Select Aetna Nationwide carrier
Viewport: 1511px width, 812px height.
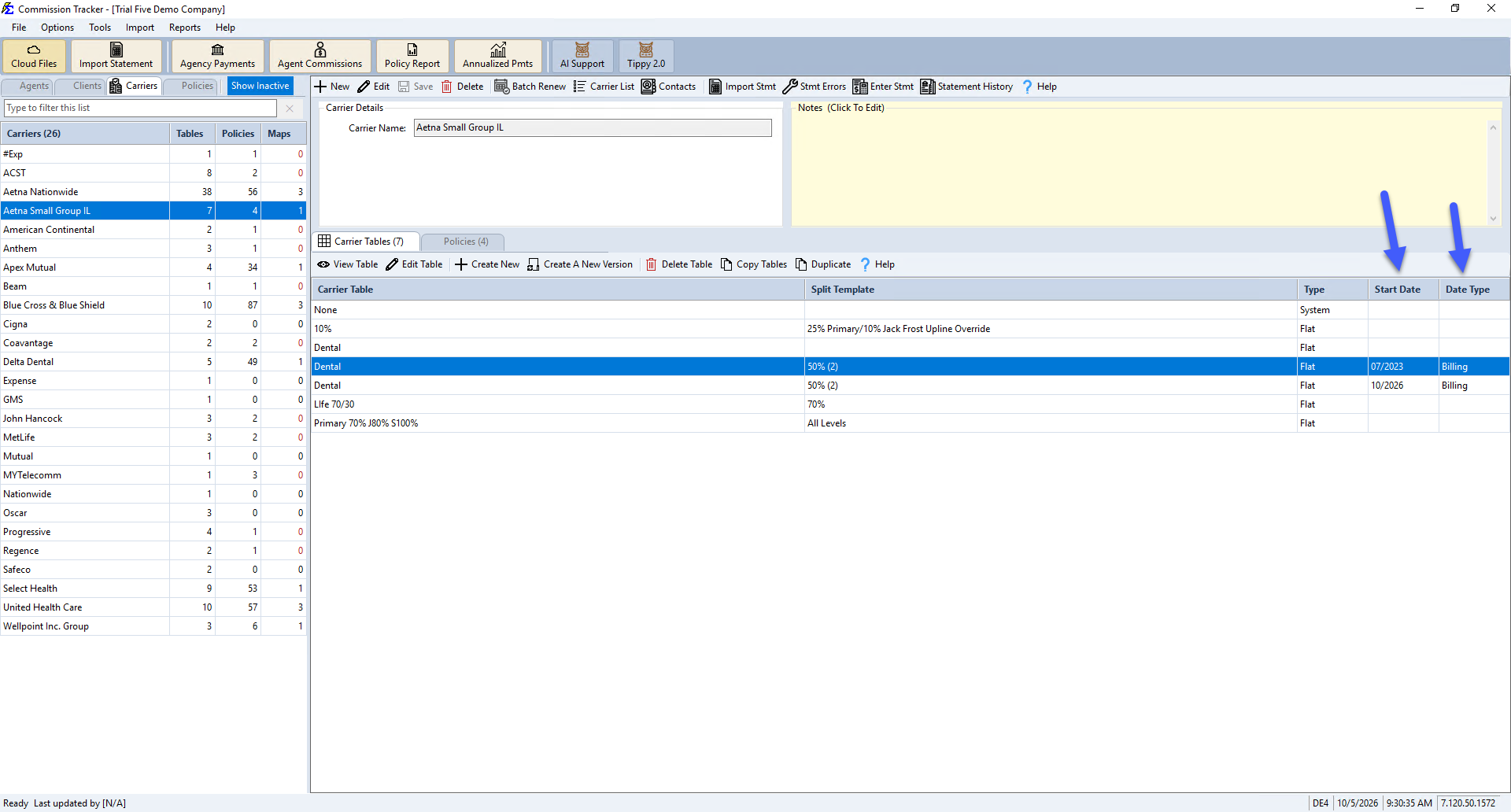[153, 192]
